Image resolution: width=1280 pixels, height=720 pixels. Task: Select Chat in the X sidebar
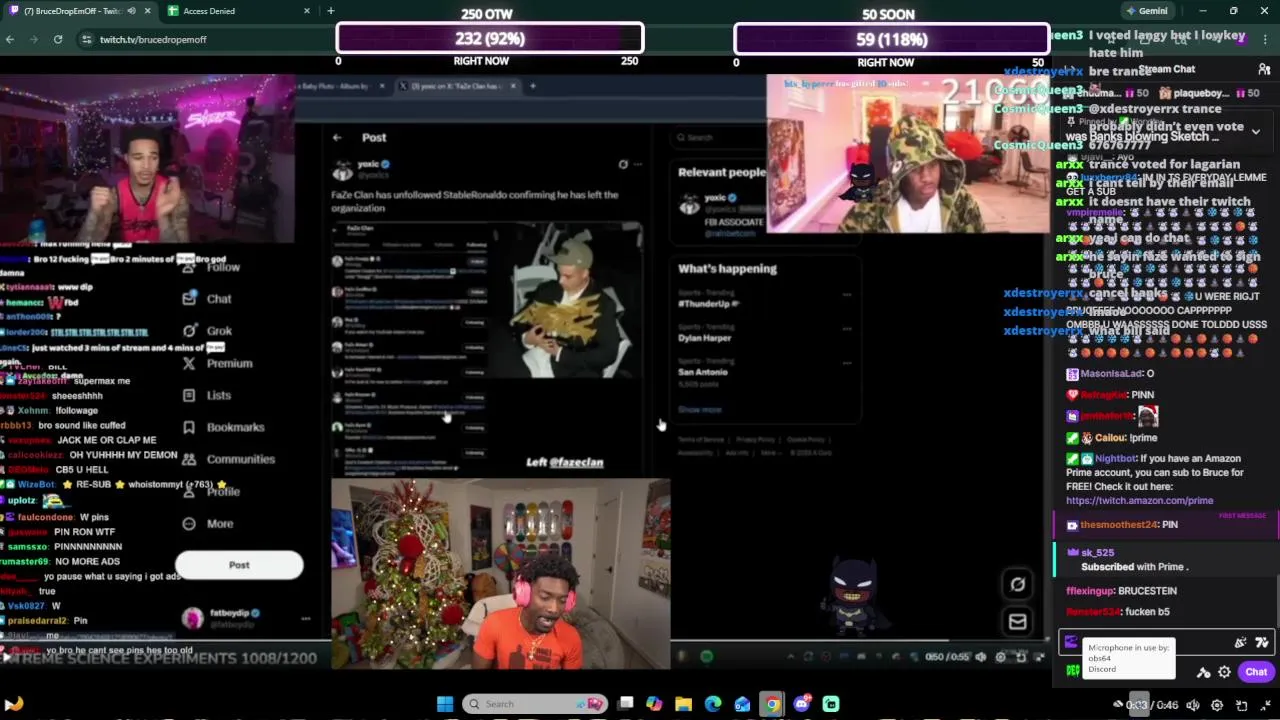207,298
